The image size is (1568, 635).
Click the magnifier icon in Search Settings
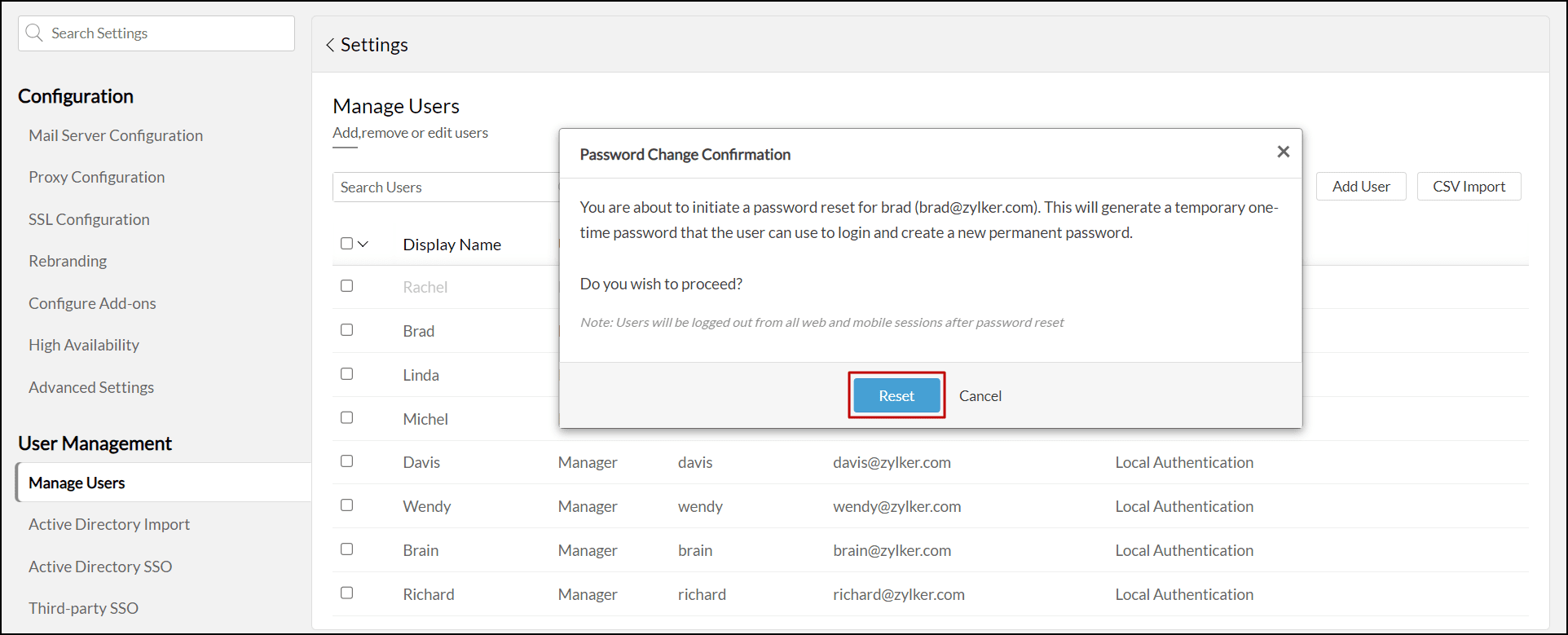pyautogui.click(x=34, y=33)
